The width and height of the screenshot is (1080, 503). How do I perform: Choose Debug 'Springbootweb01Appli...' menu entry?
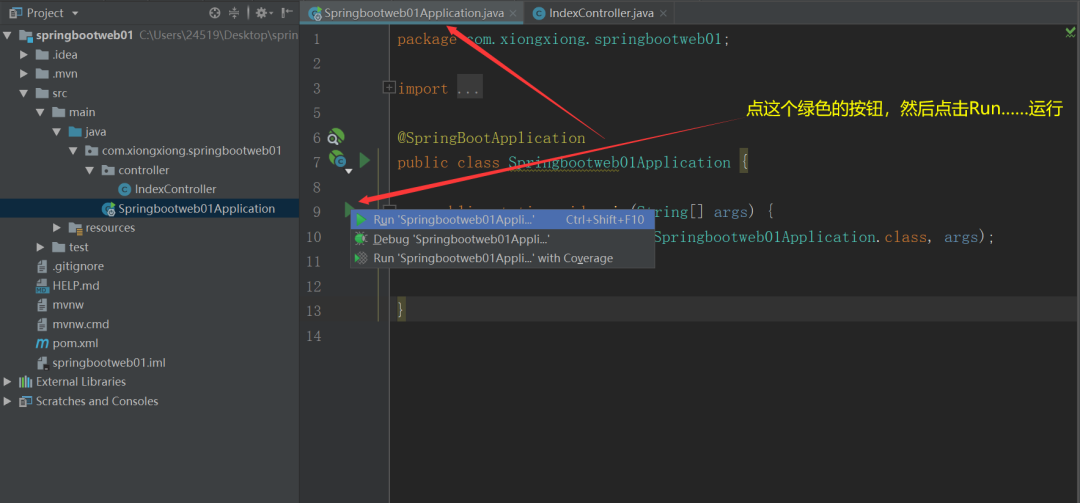tap(502, 239)
